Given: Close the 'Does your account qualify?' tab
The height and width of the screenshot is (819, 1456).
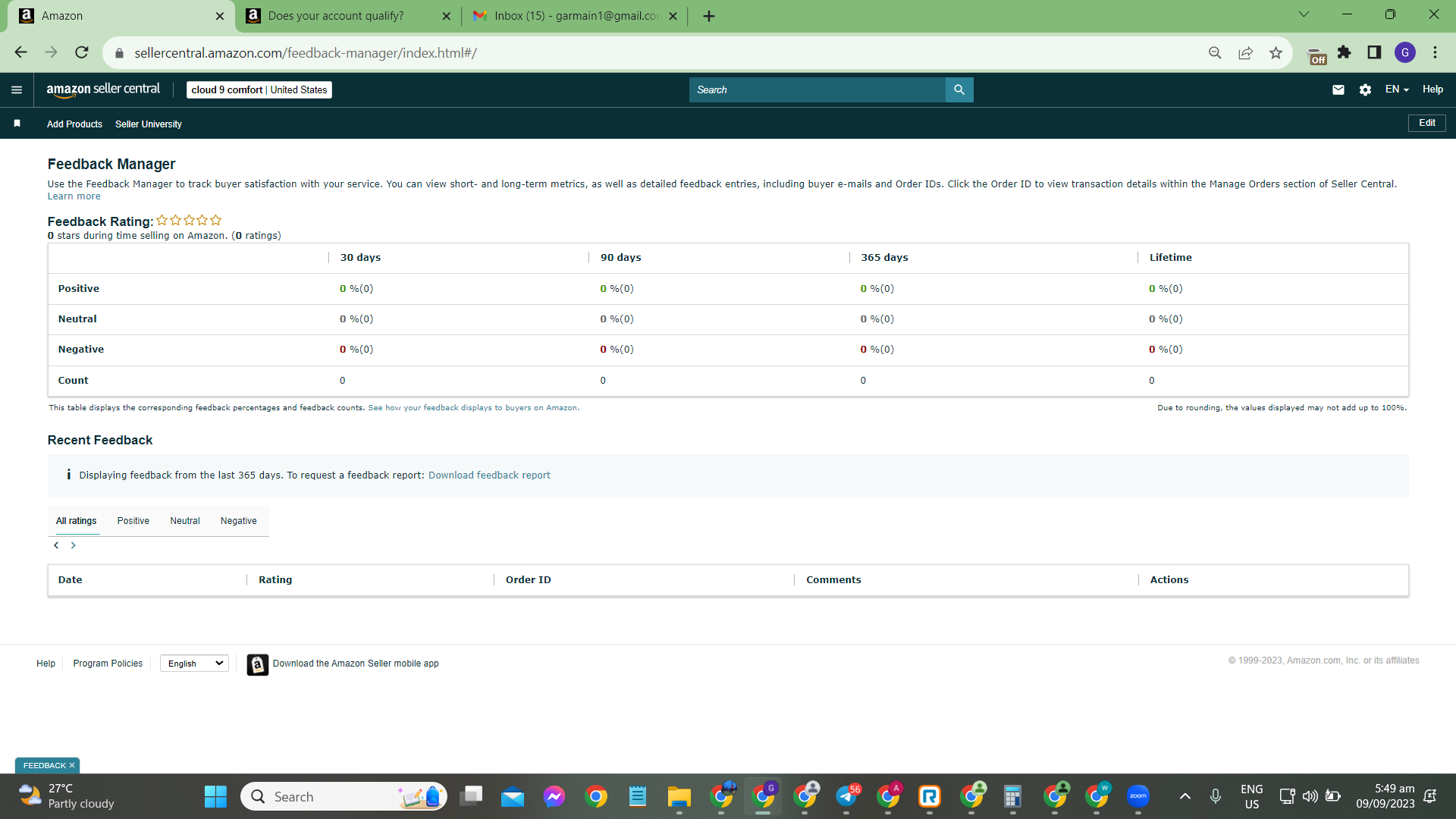Looking at the screenshot, I should pyautogui.click(x=446, y=16).
